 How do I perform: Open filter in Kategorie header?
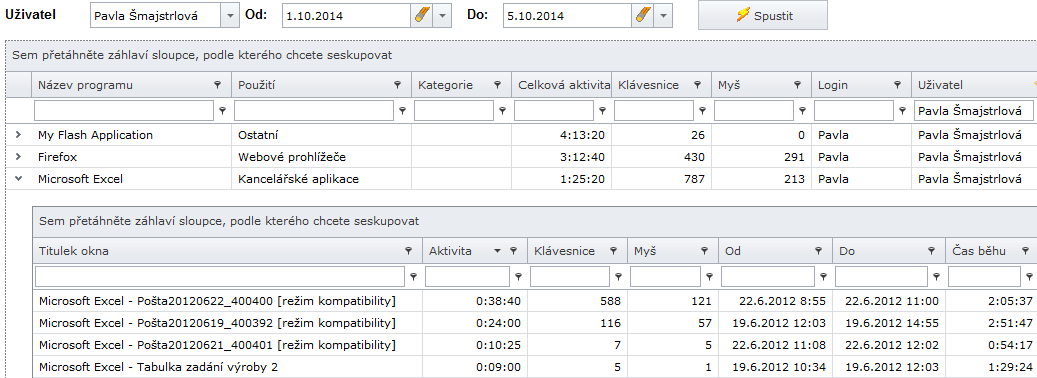click(497, 85)
